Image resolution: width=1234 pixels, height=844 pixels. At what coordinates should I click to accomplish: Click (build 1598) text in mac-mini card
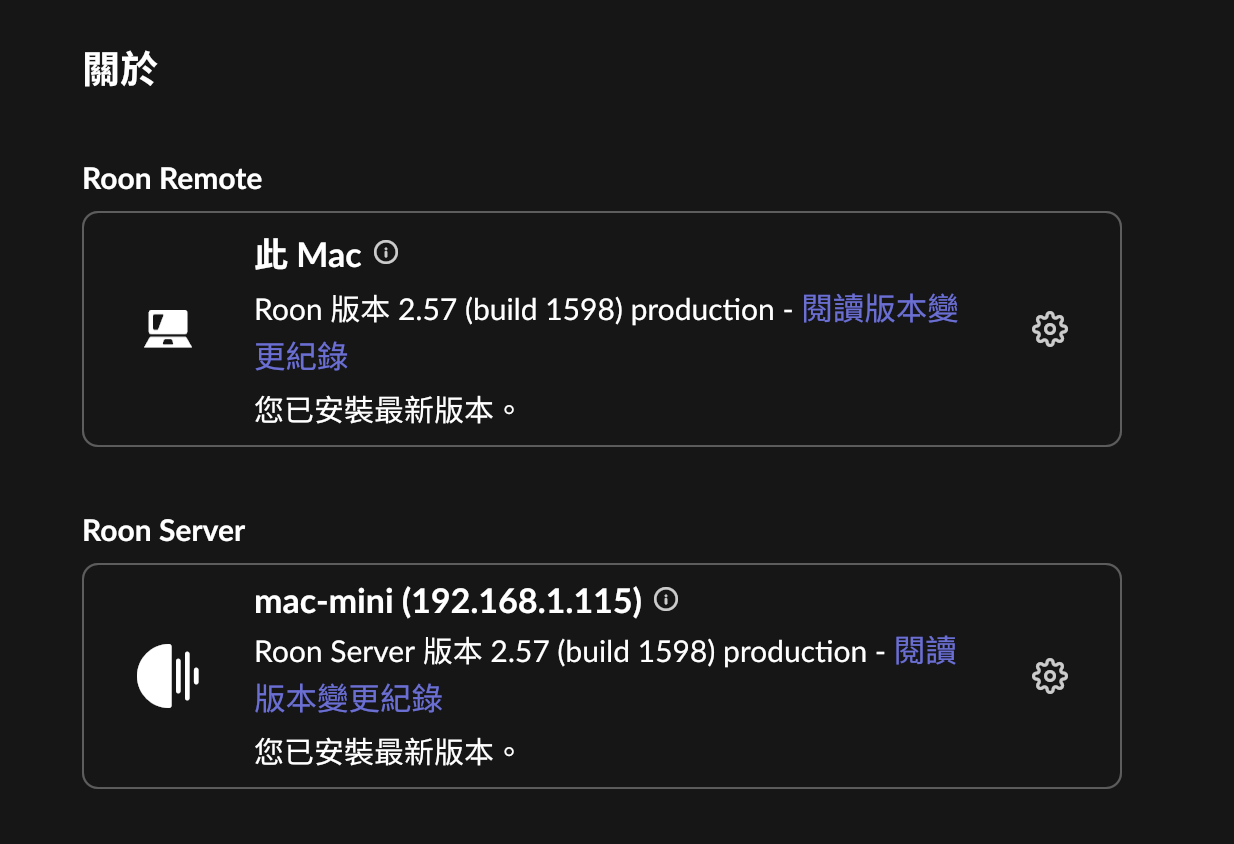636,652
